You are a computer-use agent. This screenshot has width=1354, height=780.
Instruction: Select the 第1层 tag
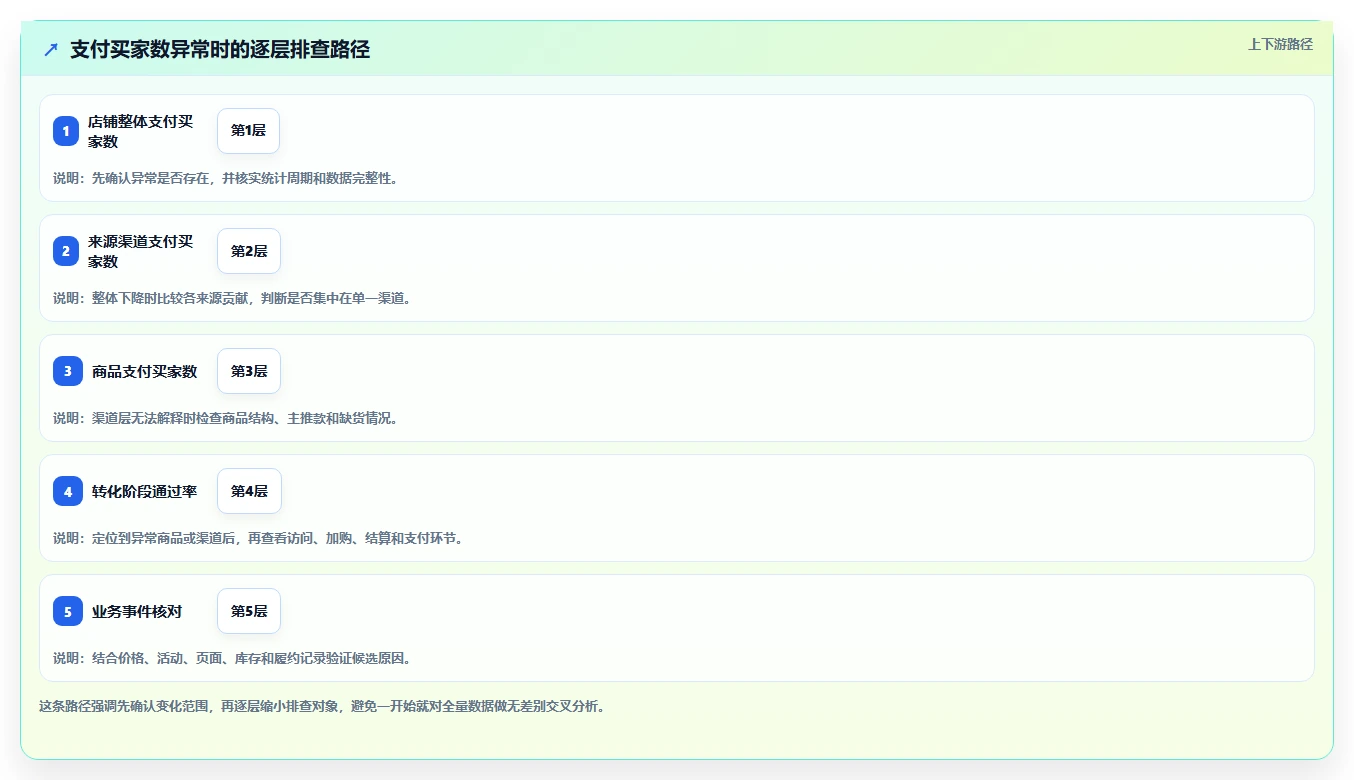[248, 131]
